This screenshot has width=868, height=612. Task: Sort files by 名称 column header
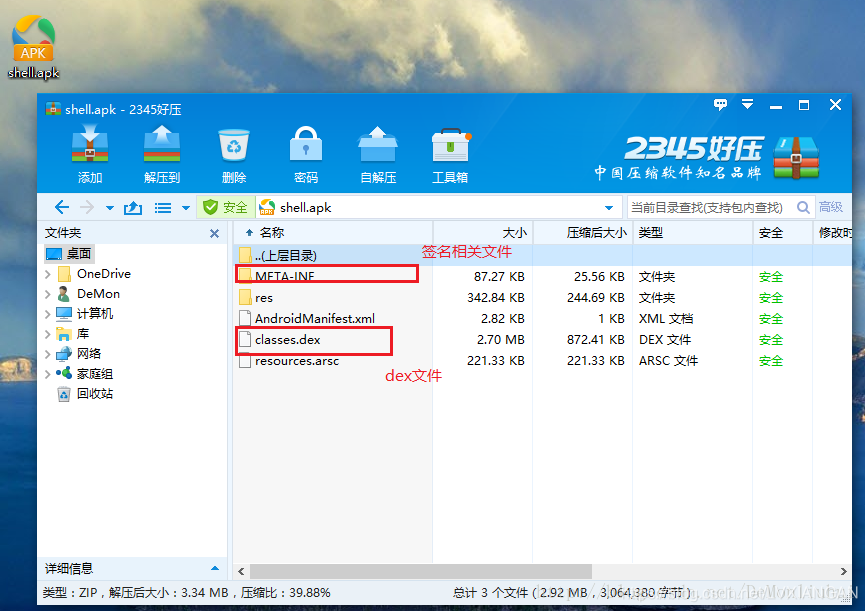click(272, 233)
